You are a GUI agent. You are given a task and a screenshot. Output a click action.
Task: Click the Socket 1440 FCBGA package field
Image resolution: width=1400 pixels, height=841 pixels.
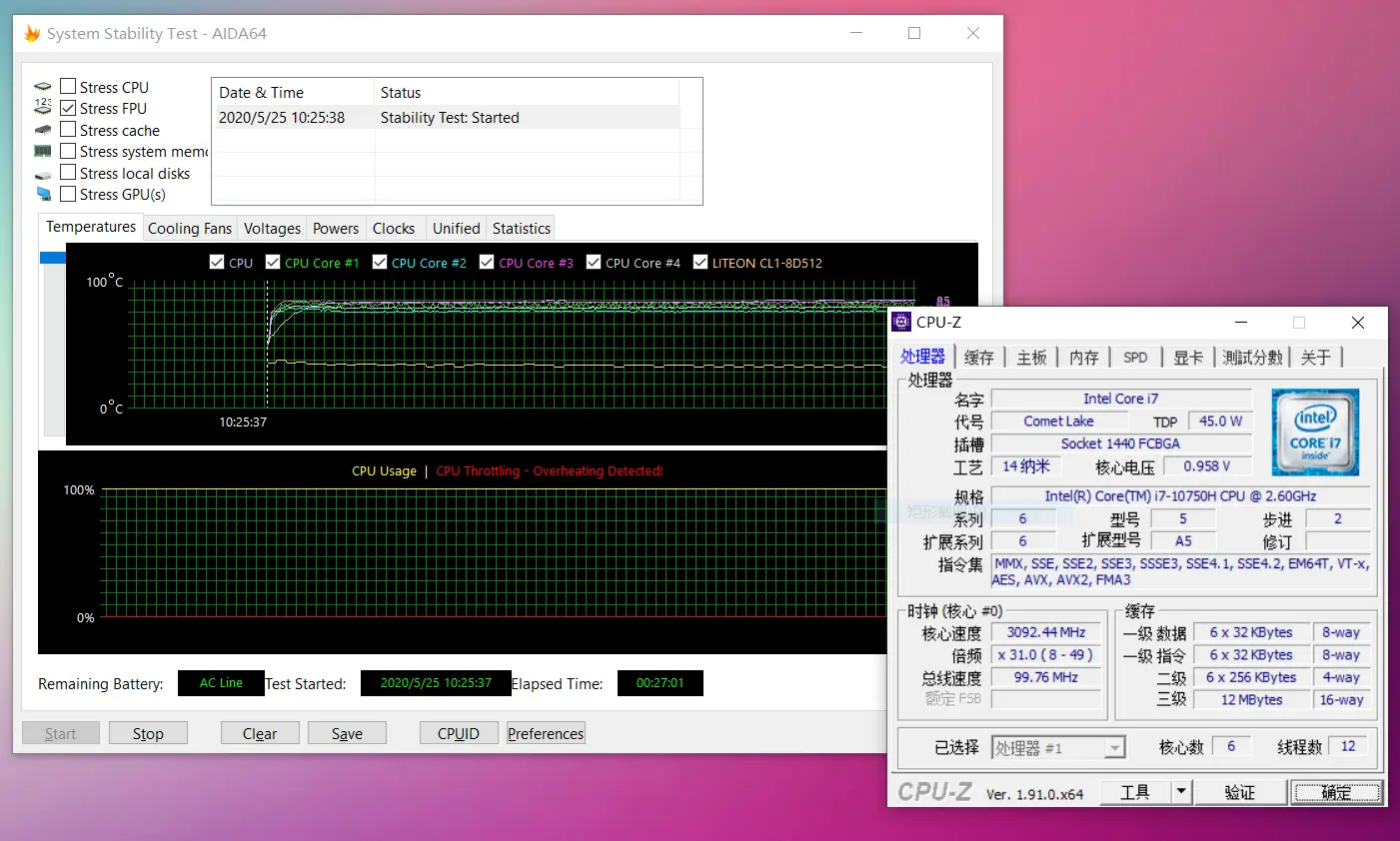1121,443
